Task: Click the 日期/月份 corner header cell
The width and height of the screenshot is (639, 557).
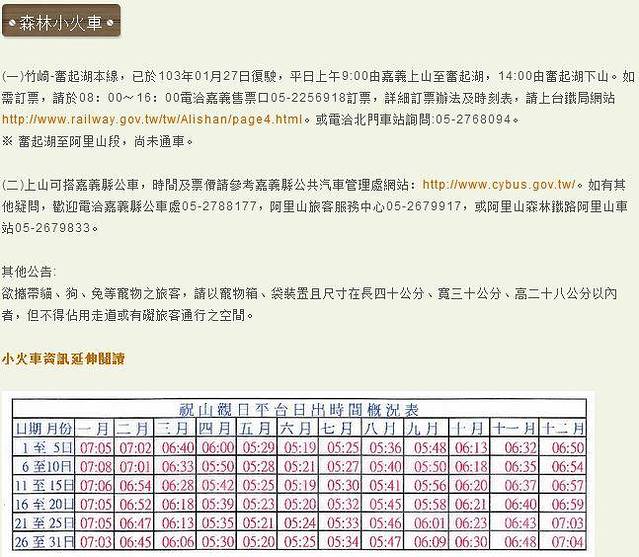Action: click(44, 428)
